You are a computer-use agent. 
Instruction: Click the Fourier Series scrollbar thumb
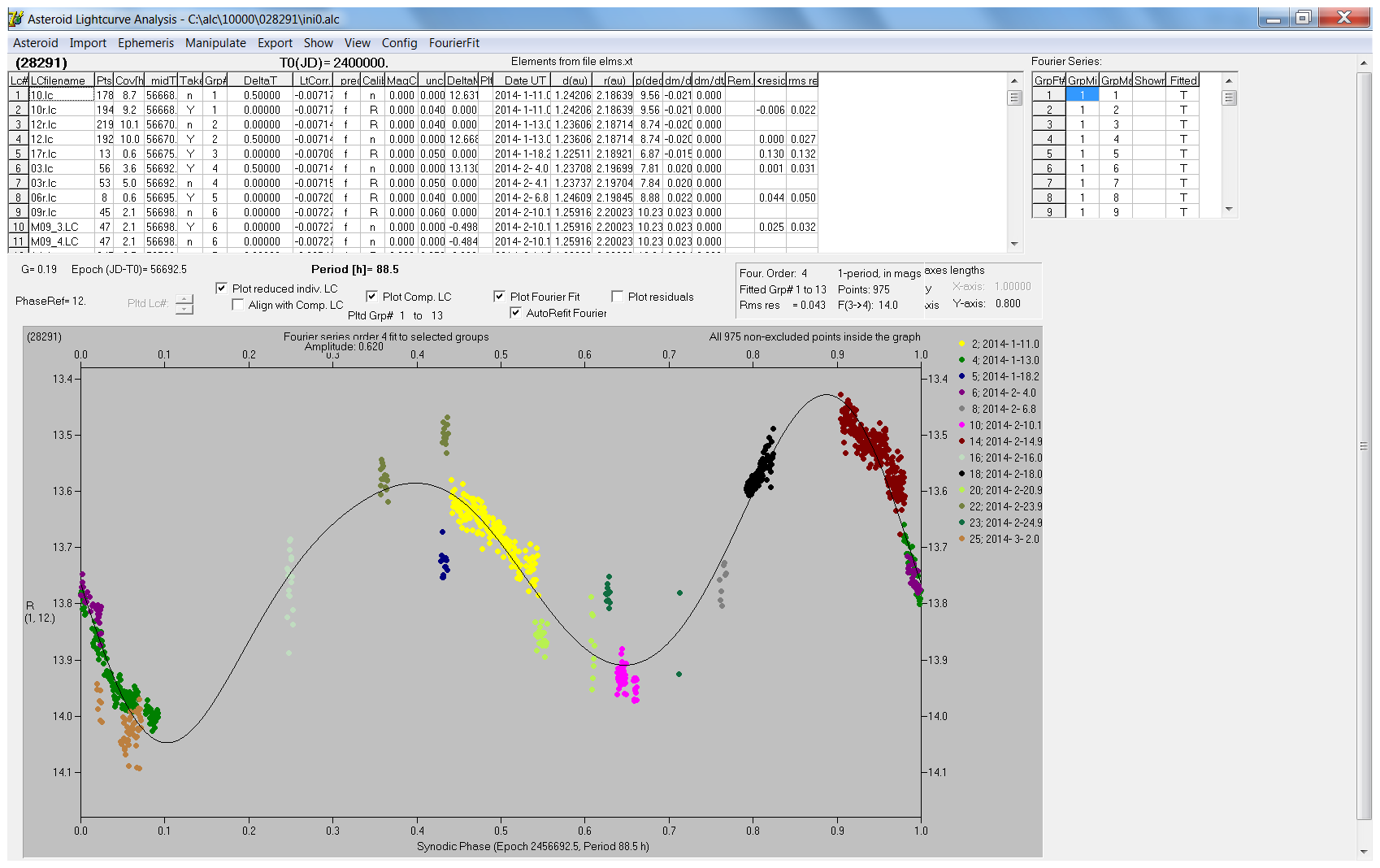click(1229, 98)
